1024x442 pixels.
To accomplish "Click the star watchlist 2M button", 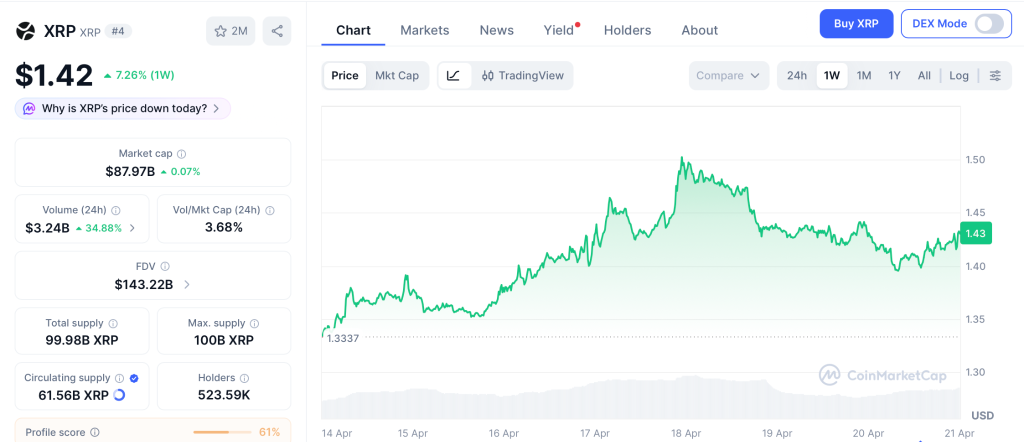I will (x=231, y=31).
